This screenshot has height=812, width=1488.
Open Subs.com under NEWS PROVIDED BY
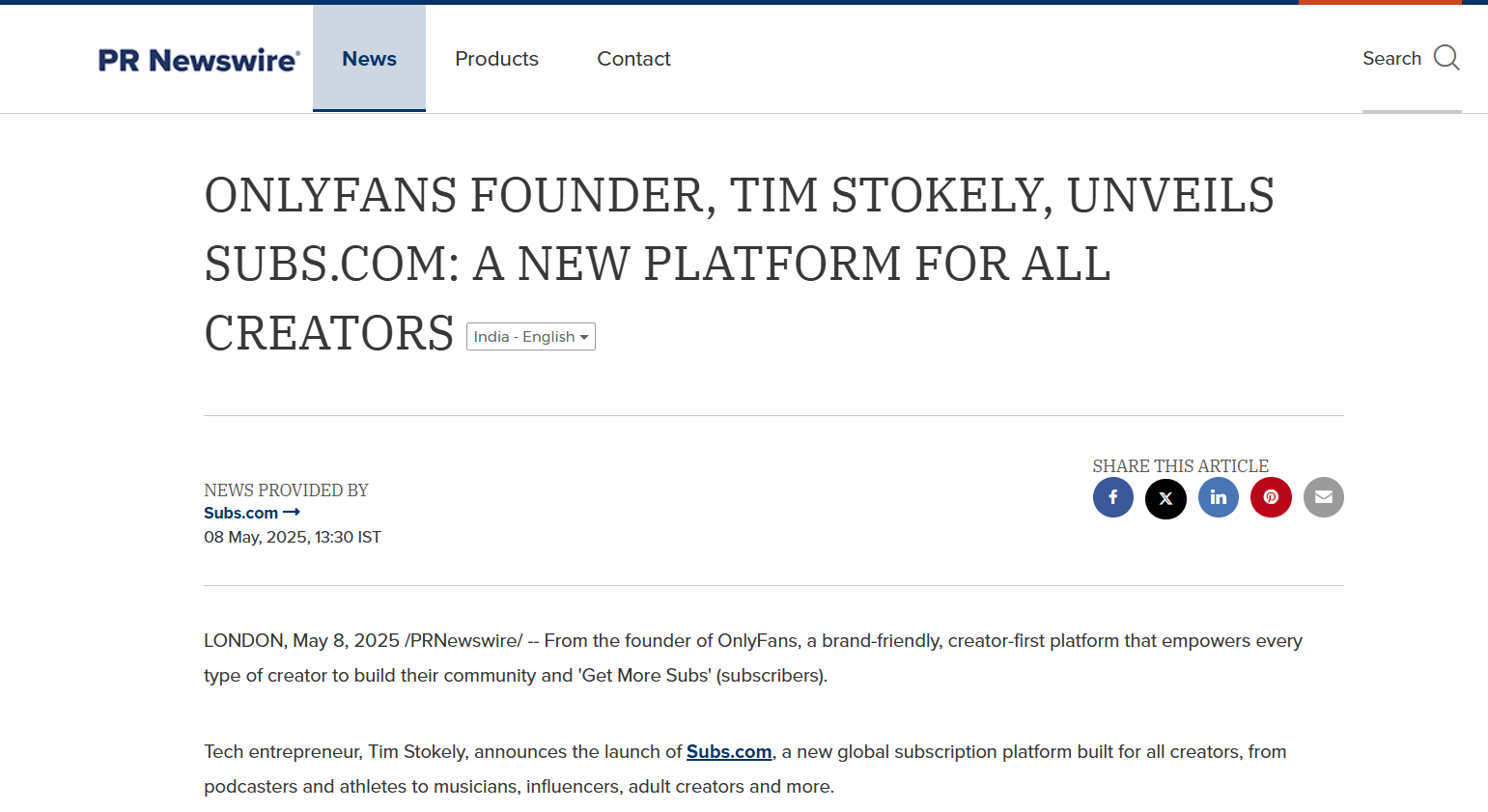click(x=240, y=512)
